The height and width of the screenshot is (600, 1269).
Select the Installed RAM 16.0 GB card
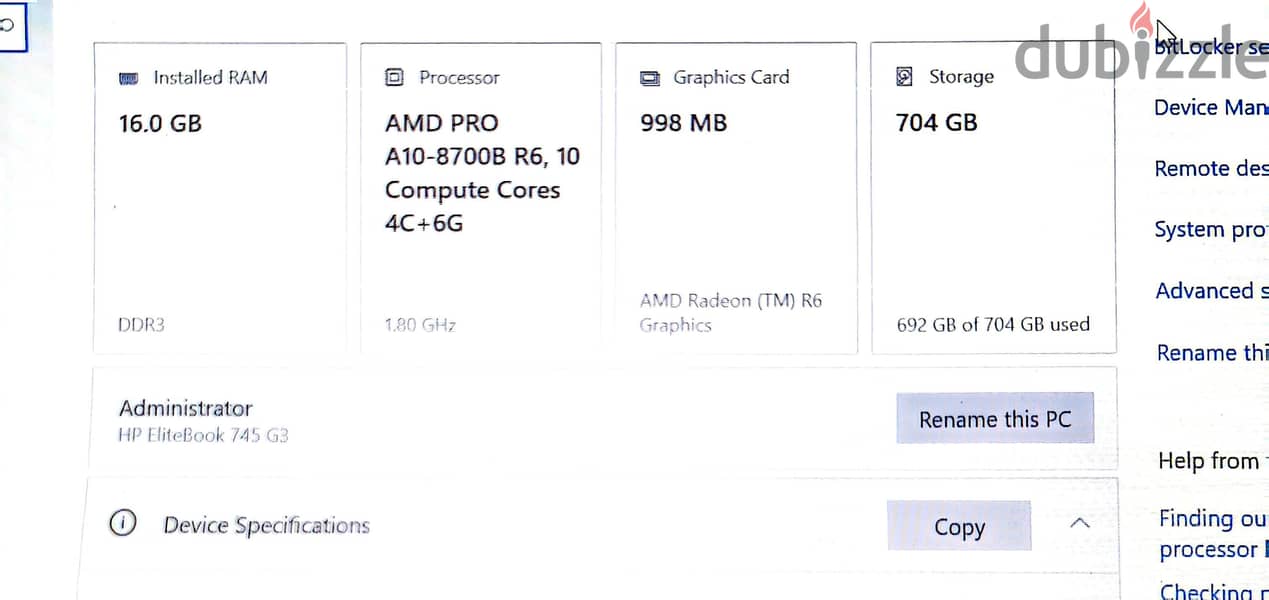coord(220,198)
